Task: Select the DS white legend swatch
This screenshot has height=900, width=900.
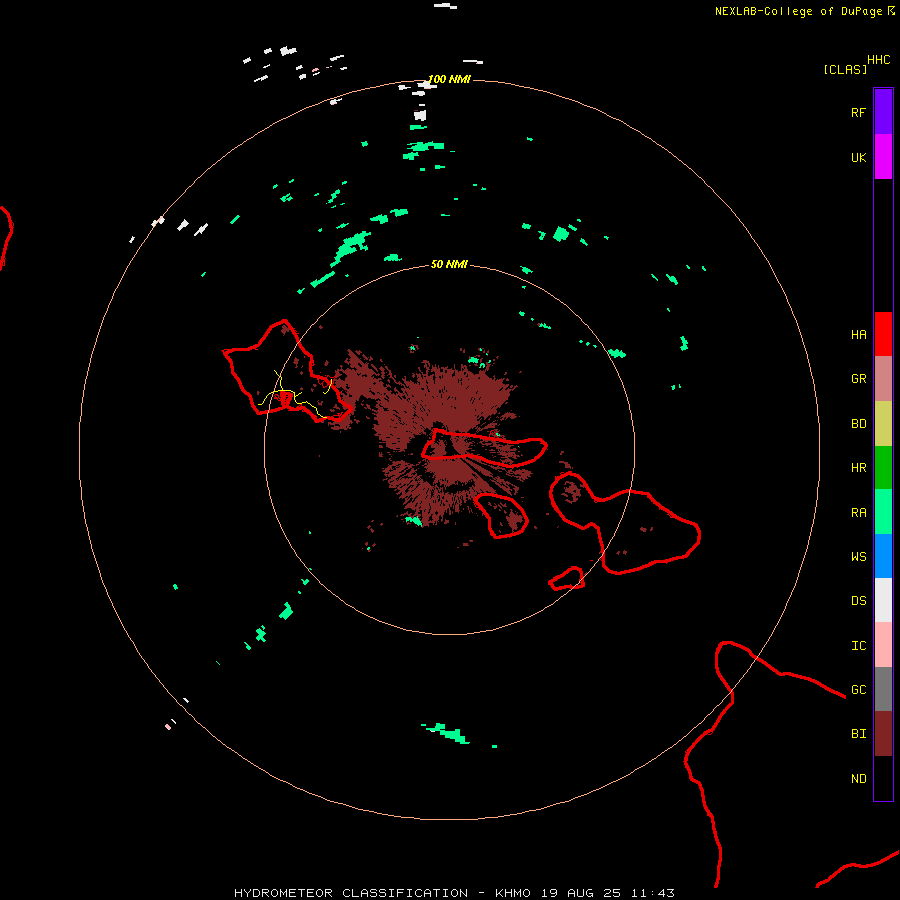Action: (x=883, y=600)
